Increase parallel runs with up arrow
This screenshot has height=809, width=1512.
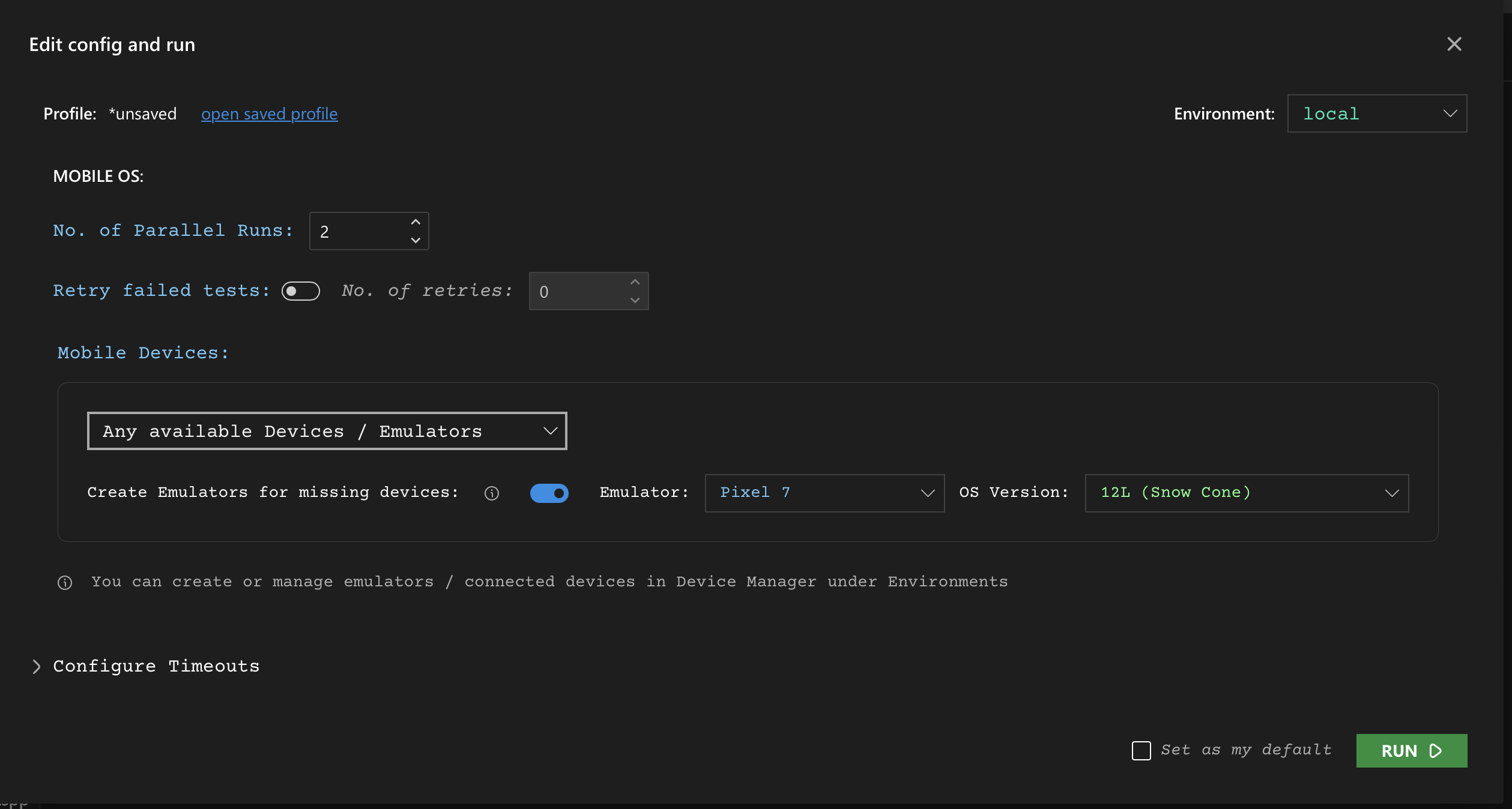point(416,222)
